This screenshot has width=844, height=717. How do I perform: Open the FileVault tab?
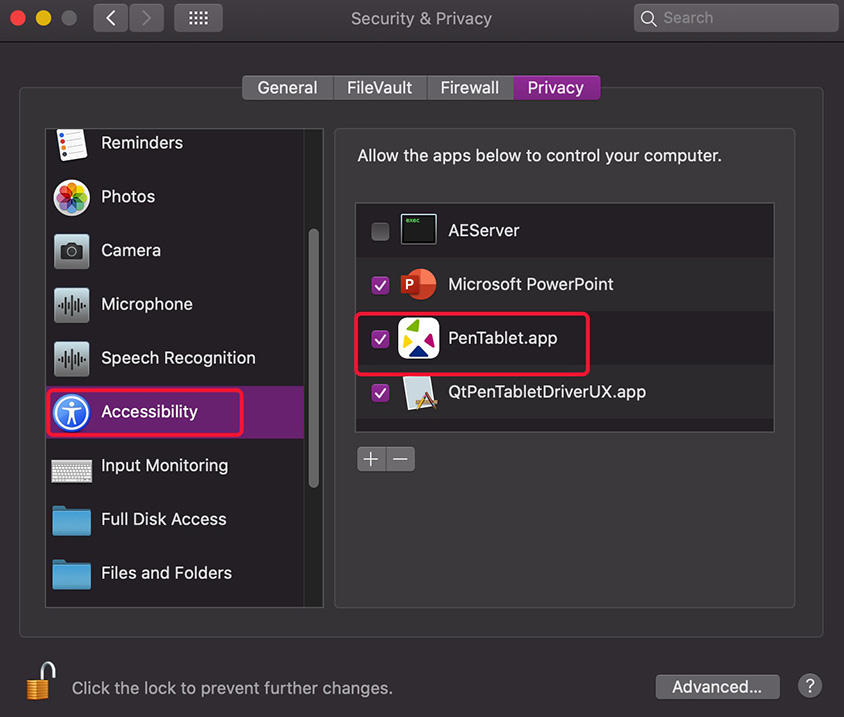tap(379, 88)
